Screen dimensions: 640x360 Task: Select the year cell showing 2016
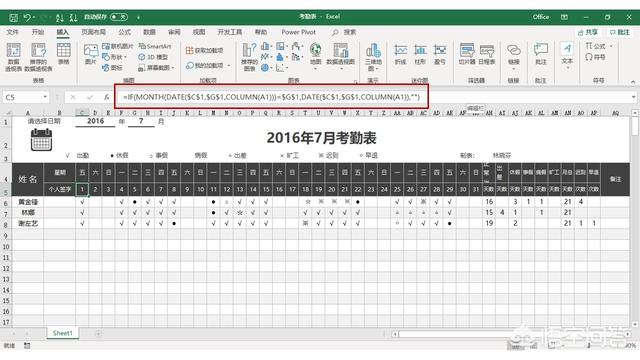(95, 121)
